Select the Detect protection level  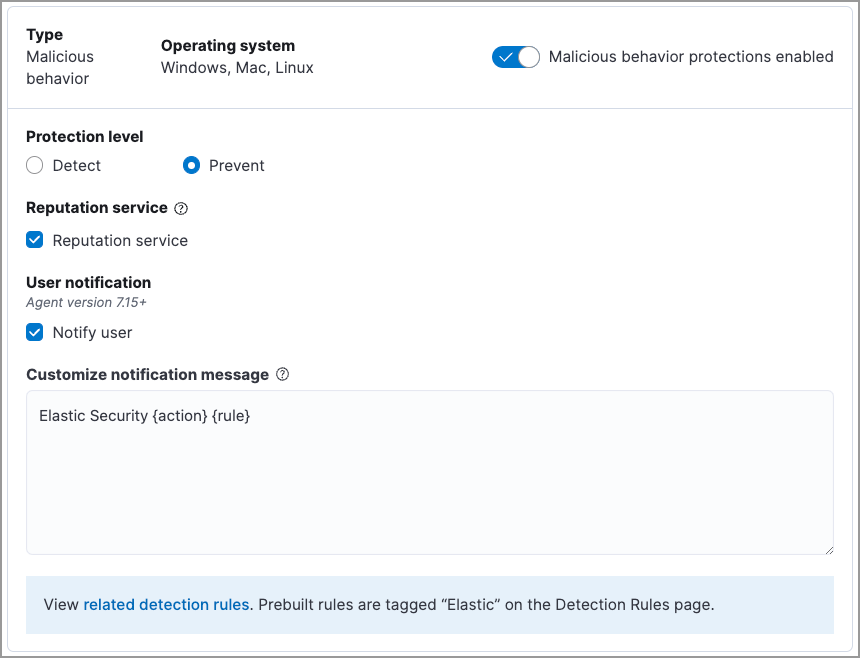34,165
